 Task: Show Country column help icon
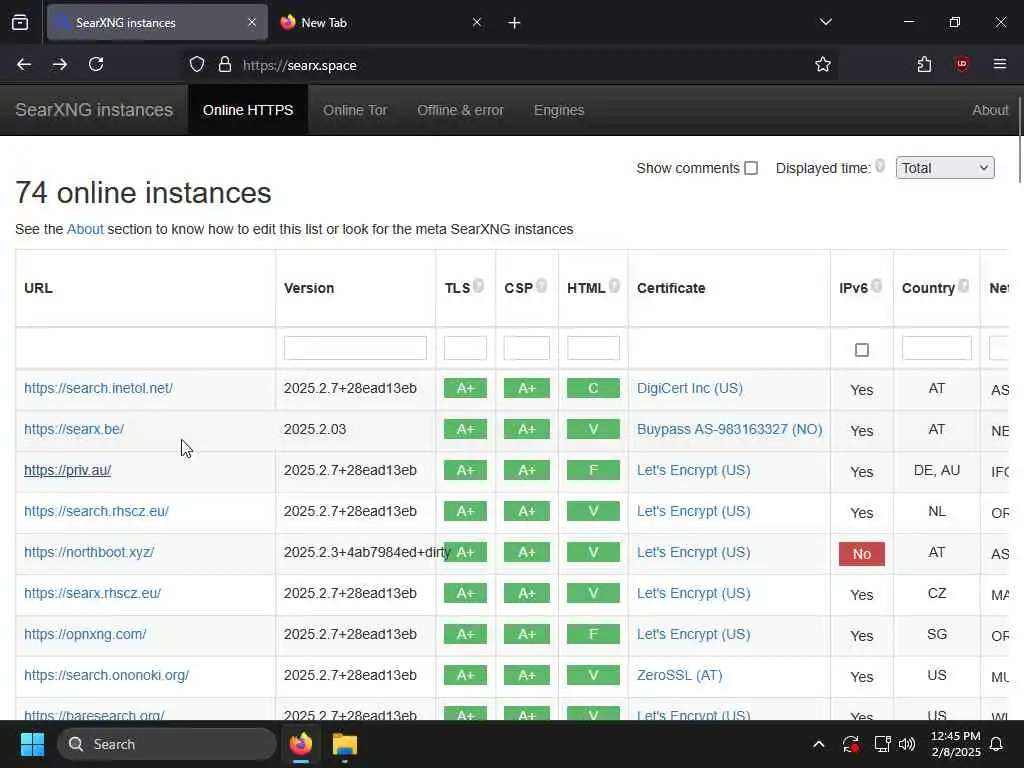tap(964, 285)
